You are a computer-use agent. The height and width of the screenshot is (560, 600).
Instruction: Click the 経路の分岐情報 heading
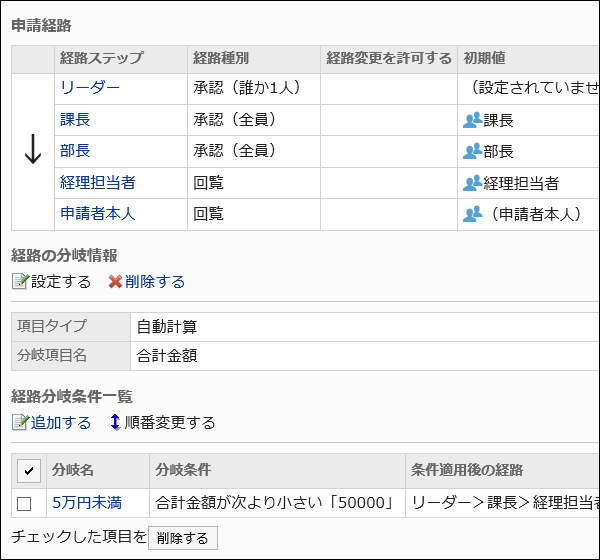point(64,256)
